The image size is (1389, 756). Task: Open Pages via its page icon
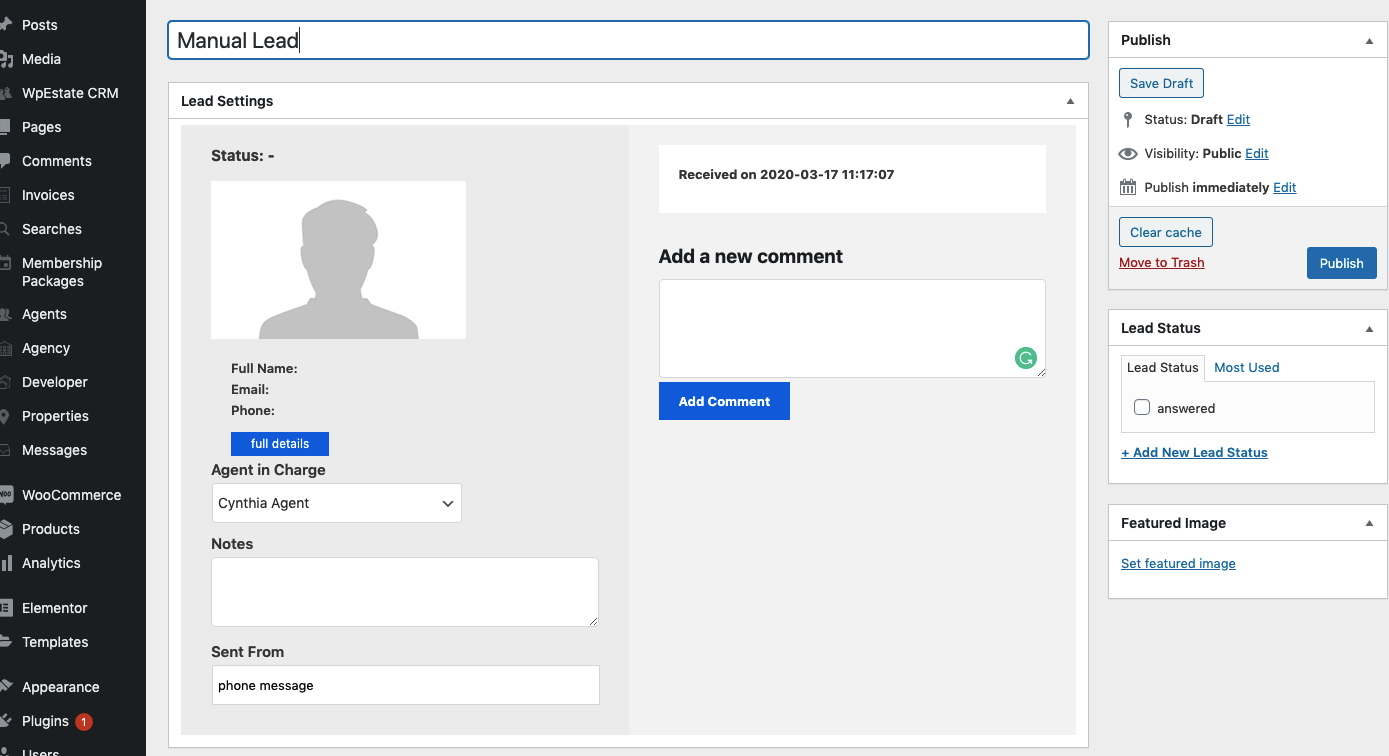coord(6,127)
